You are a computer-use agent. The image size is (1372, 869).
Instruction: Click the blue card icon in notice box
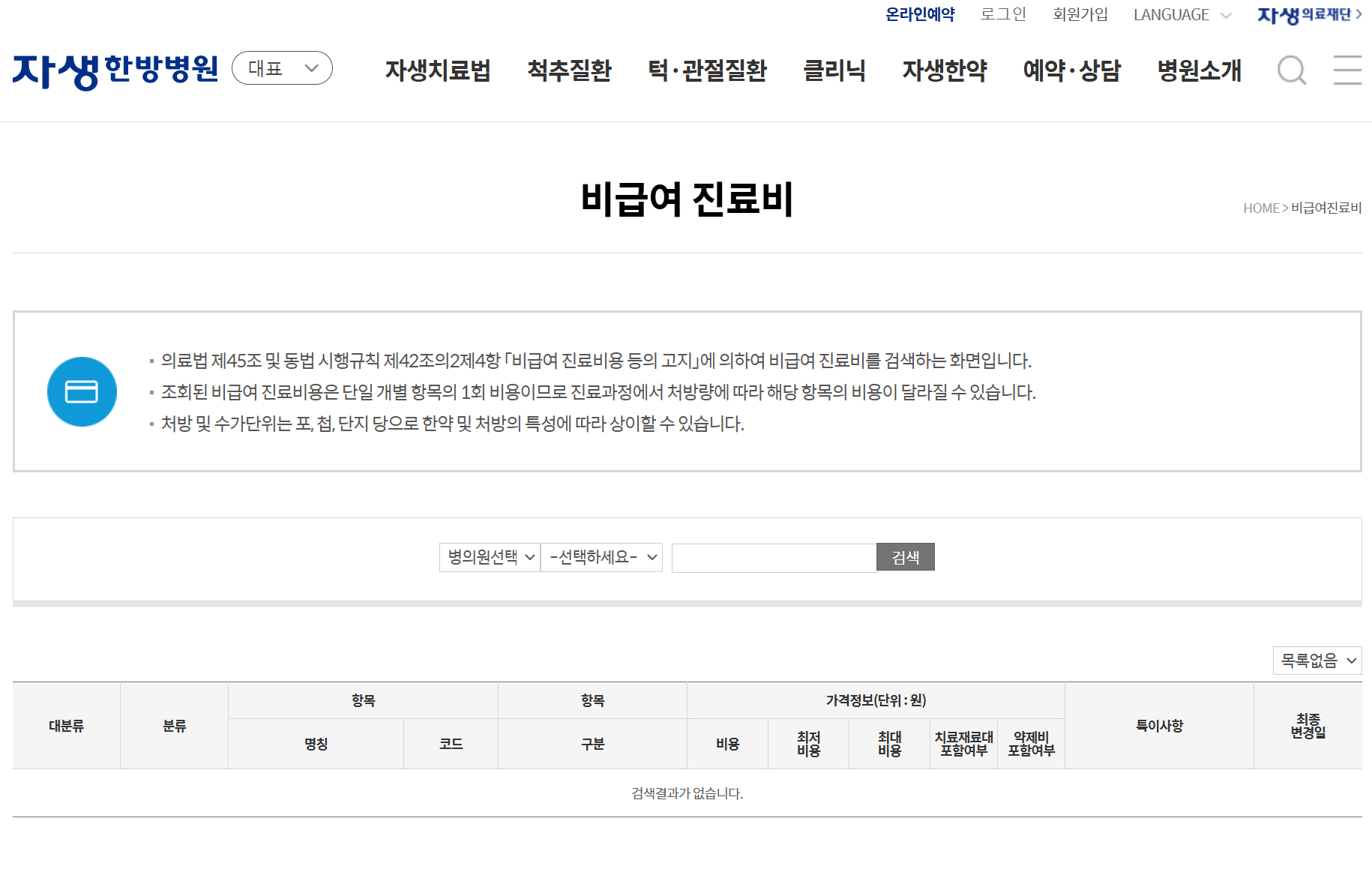tap(82, 391)
